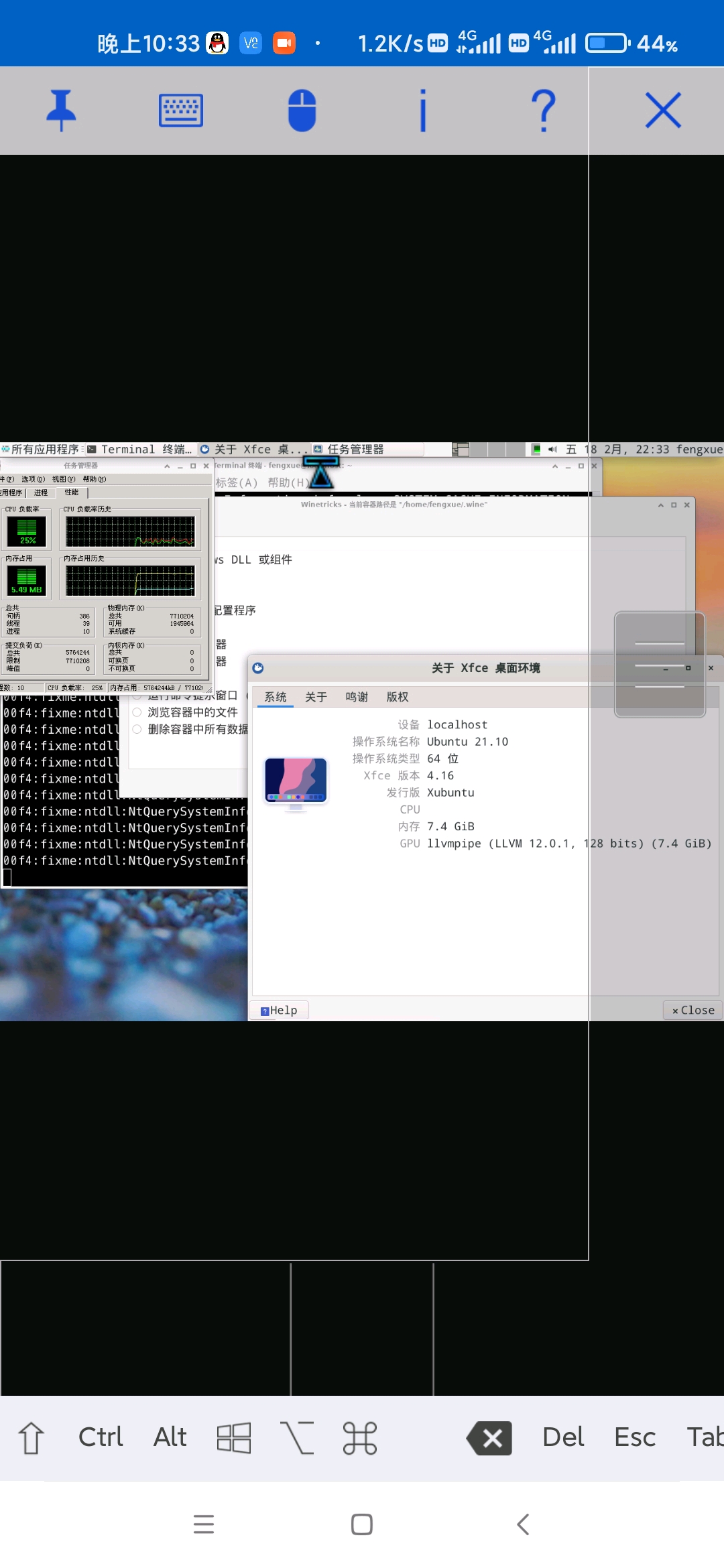Tap the Tab key in the bottom key bar
Image resolution: width=724 pixels, height=1568 pixels.
point(705,1437)
